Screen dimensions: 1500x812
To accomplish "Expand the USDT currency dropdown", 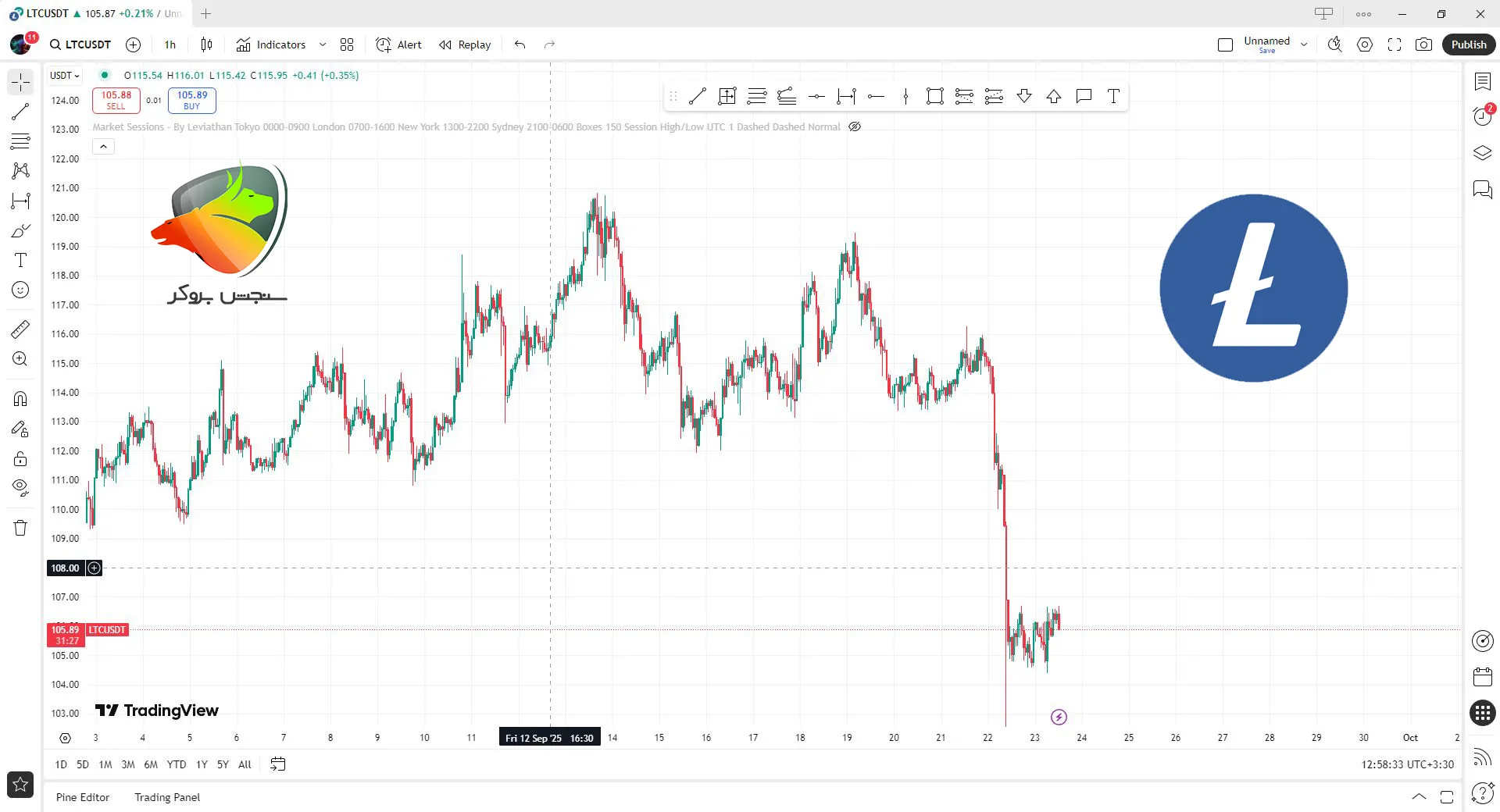I will click(65, 76).
